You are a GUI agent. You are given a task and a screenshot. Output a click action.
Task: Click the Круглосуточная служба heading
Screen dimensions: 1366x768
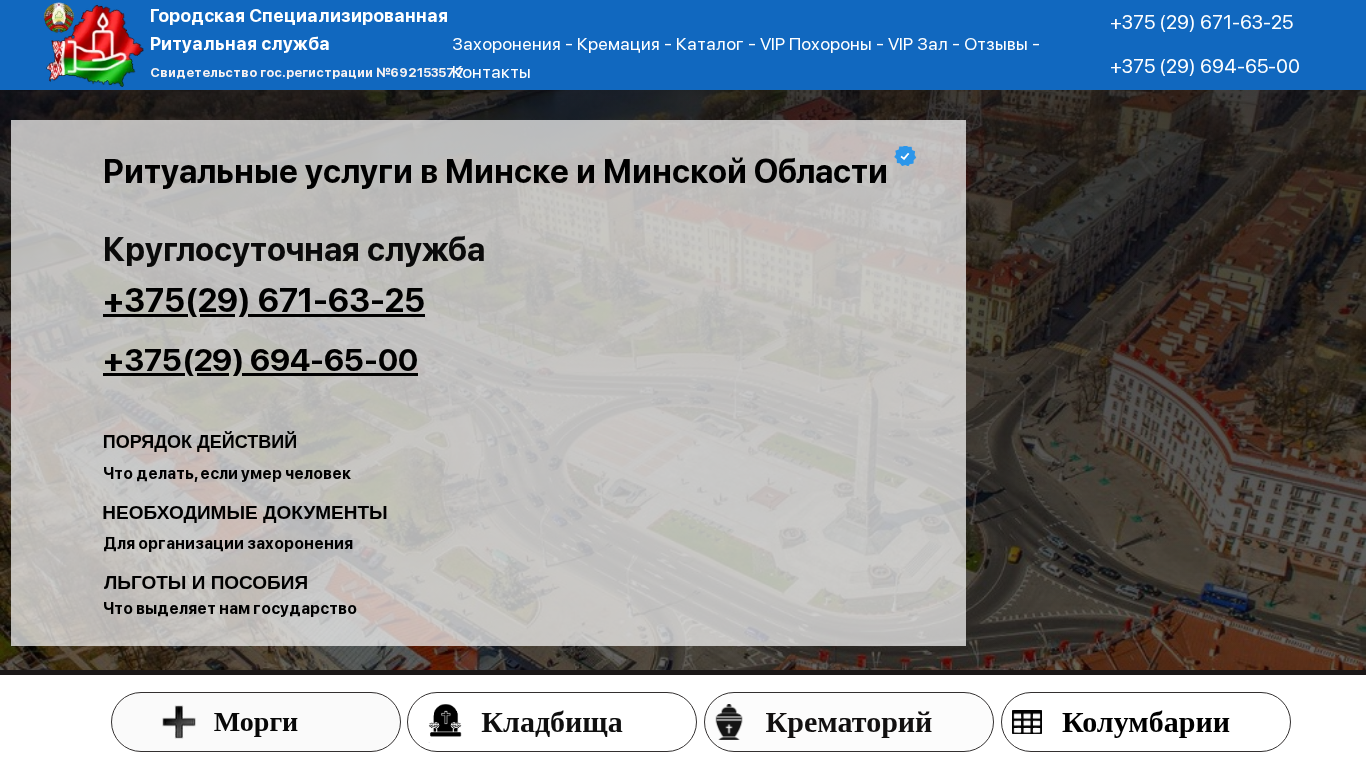pyautogui.click(x=294, y=249)
